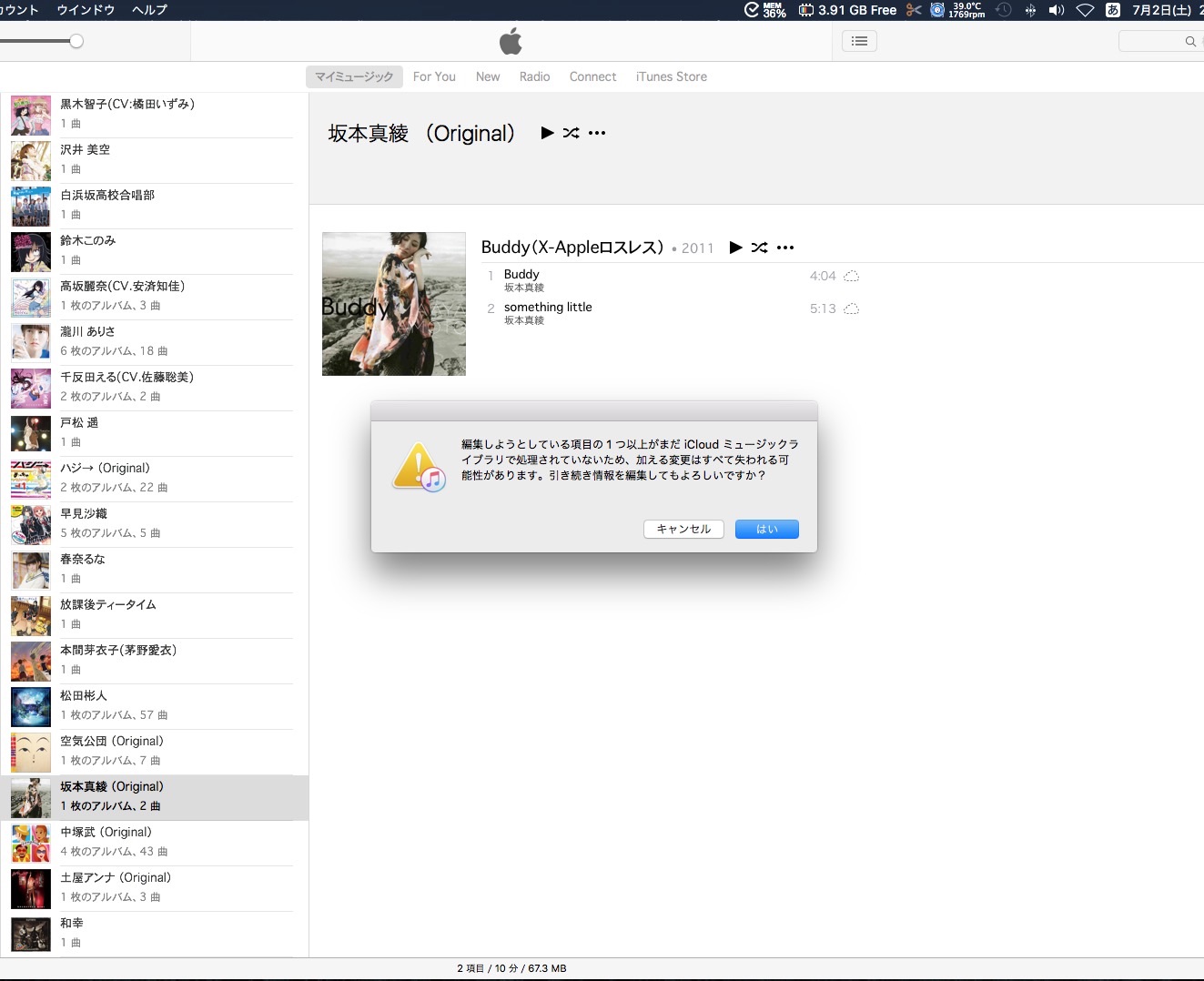Open artist header more options menu
The height and width of the screenshot is (981, 1204).
click(x=597, y=133)
